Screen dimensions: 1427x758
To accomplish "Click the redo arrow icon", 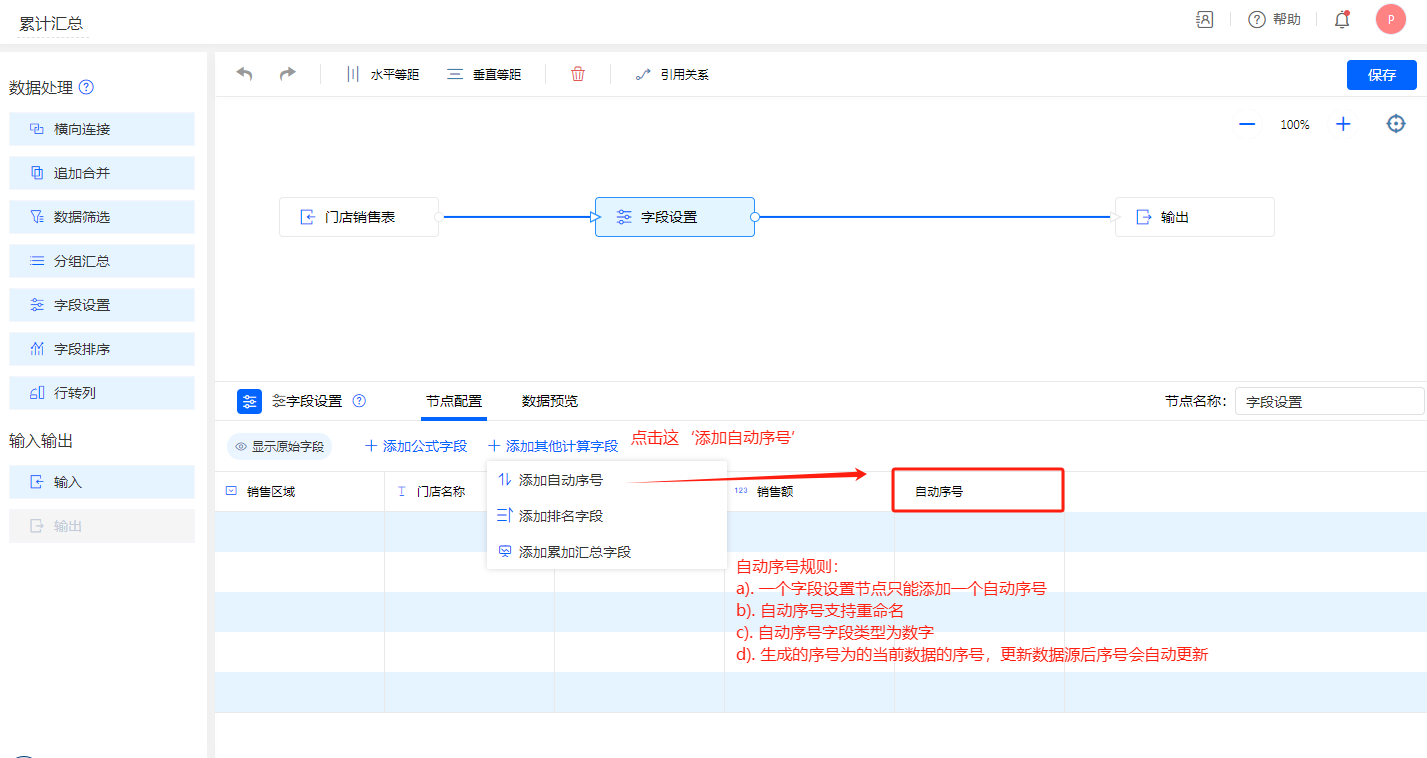I will [x=287, y=74].
